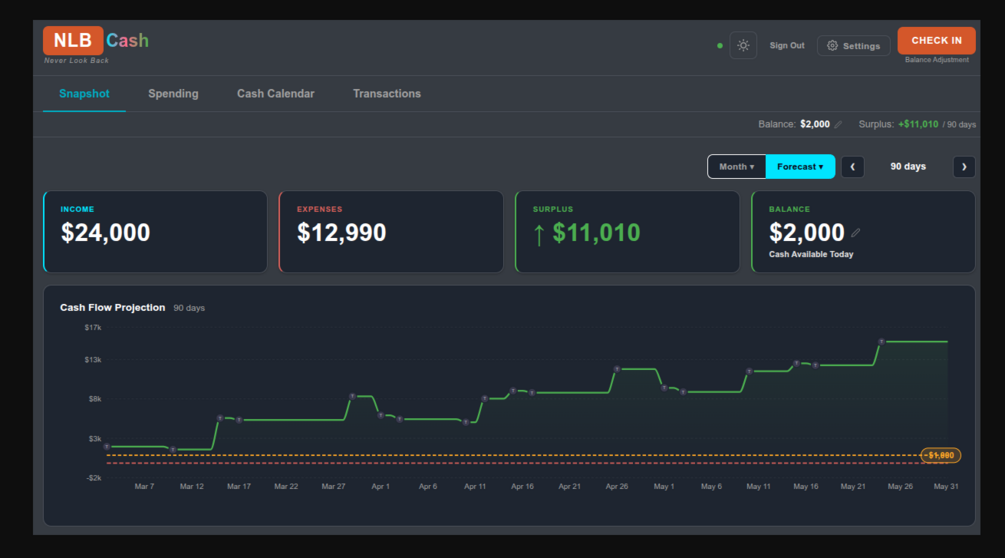Viewport: 1005px width, 558px height.
Task: Click the green surplus up arrow
Action: pos(539,234)
